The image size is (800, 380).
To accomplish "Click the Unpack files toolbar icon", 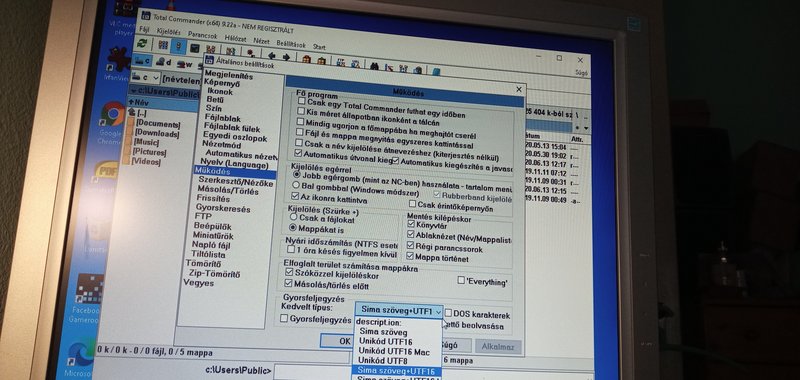I will pyautogui.click(x=321, y=60).
